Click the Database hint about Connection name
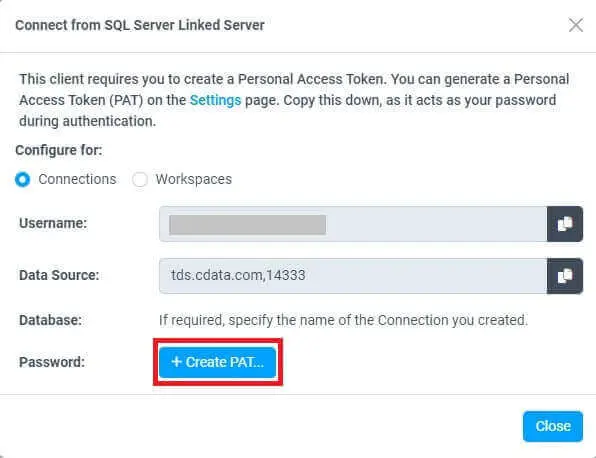Image resolution: width=596 pixels, height=458 pixels. coord(343,320)
